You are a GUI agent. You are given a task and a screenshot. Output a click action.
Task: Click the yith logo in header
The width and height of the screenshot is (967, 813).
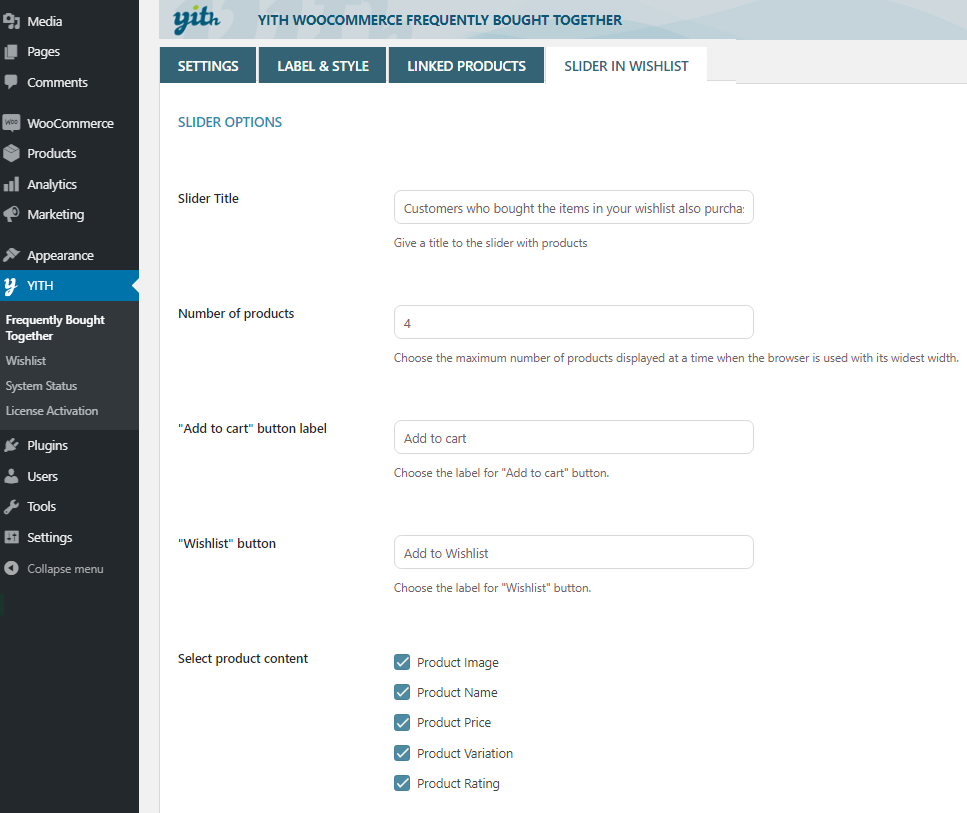[x=196, y=20]
